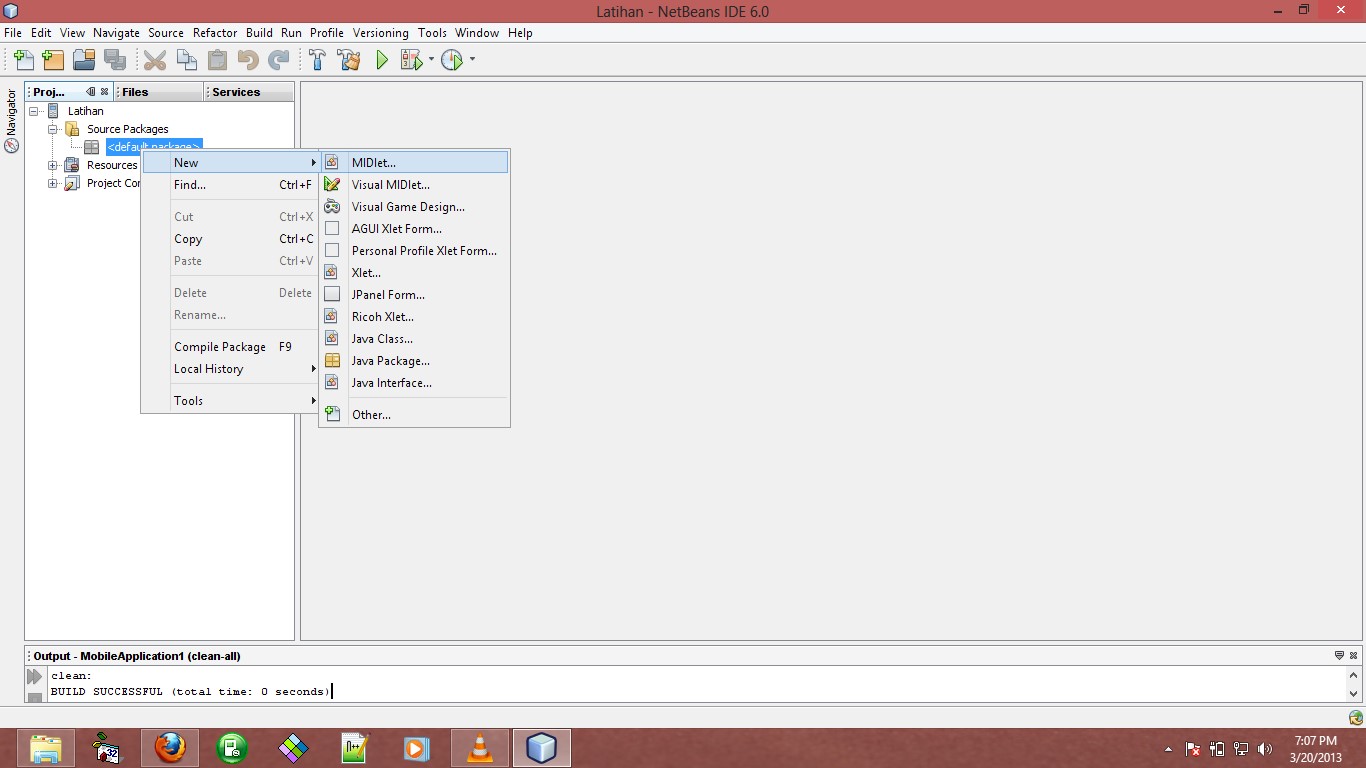Viewport: 1366px width, 768px height.
Task: Expand the Resources tree node
Action: coord(52,165)
